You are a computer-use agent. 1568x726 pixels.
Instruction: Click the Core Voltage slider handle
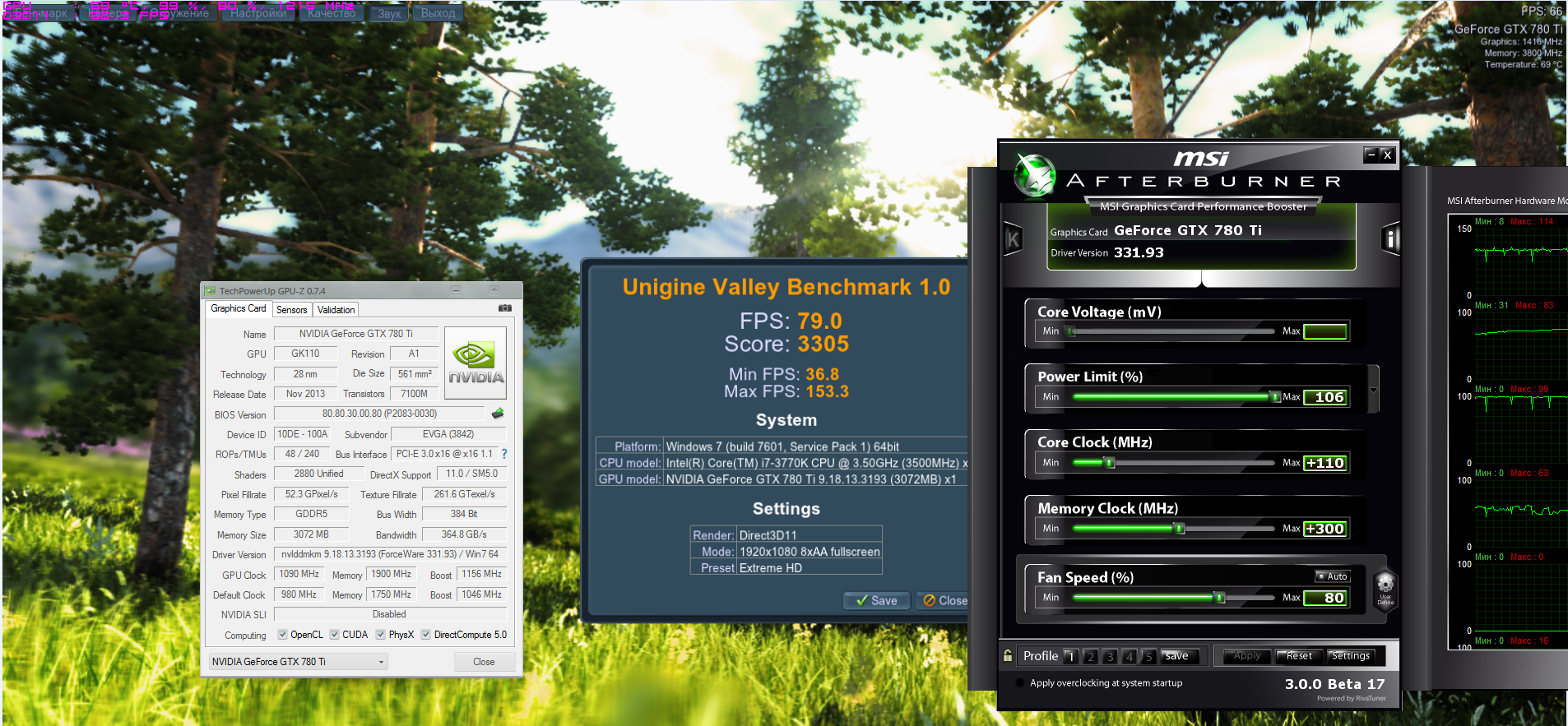[x=1071, y=331]
